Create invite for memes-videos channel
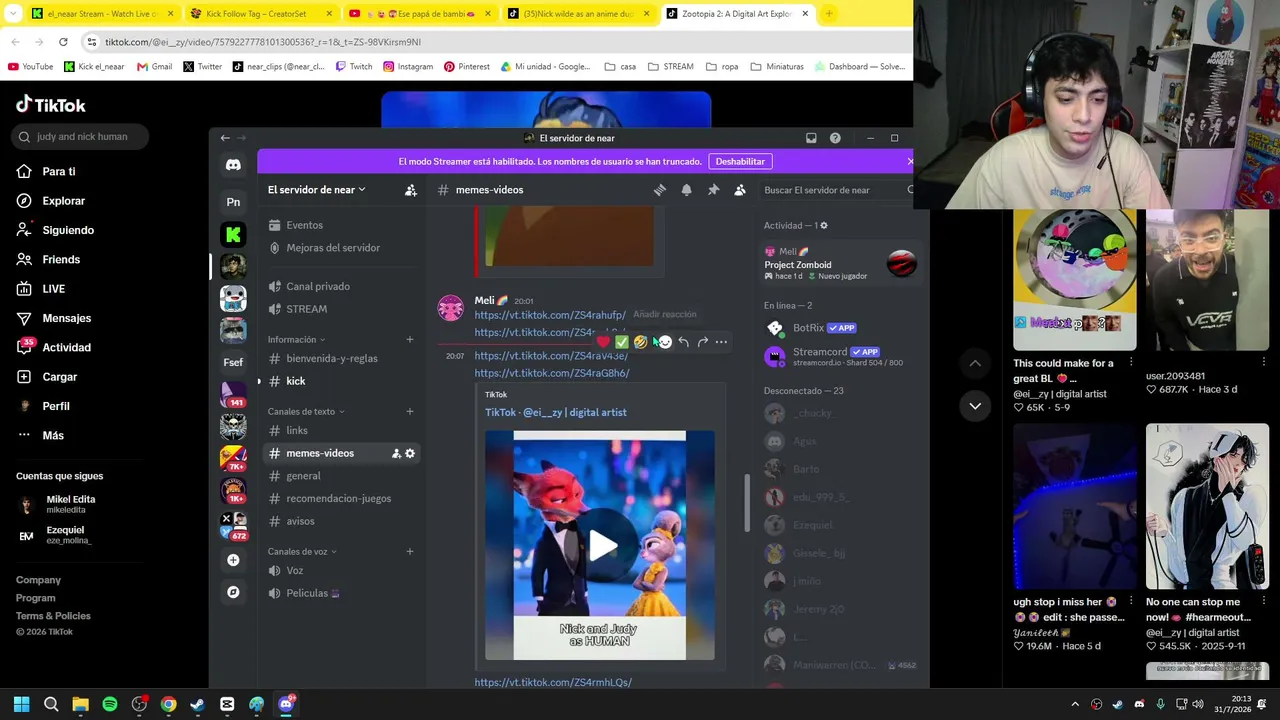Image resolution: width=1280 pixels, height=720 pixels. click(396, 453)
